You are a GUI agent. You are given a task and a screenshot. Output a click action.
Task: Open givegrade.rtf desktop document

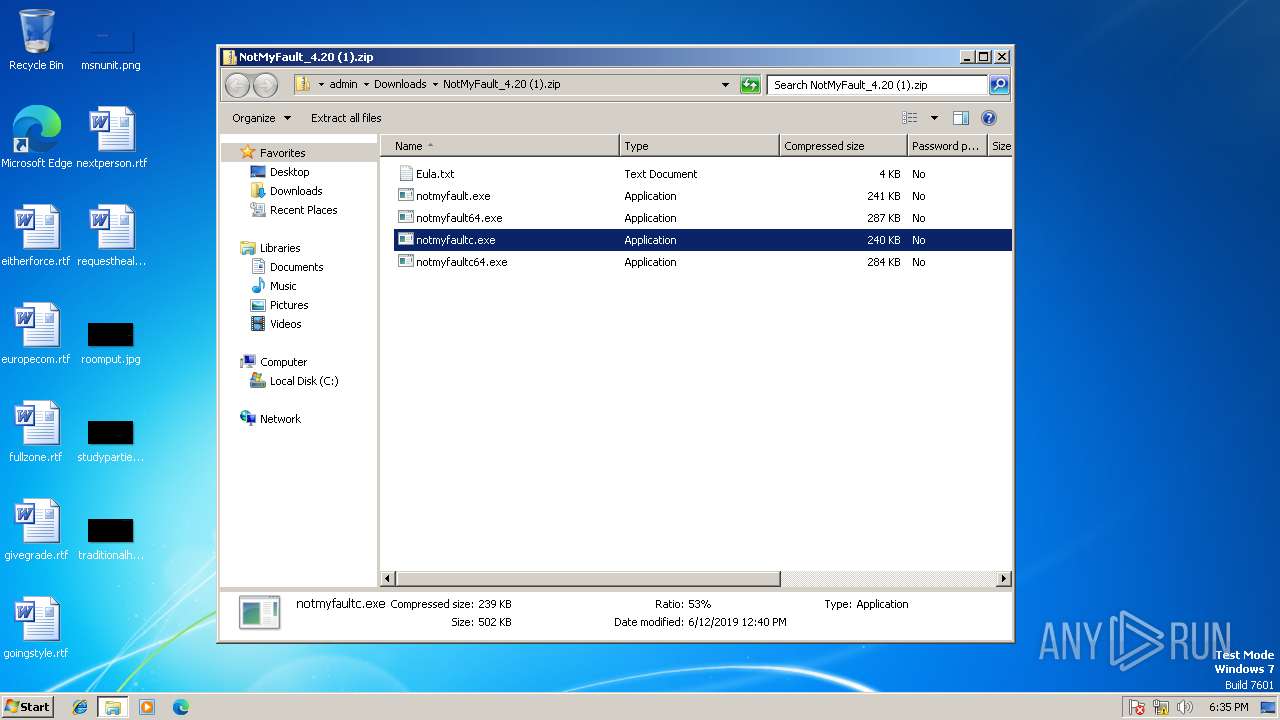36,530
